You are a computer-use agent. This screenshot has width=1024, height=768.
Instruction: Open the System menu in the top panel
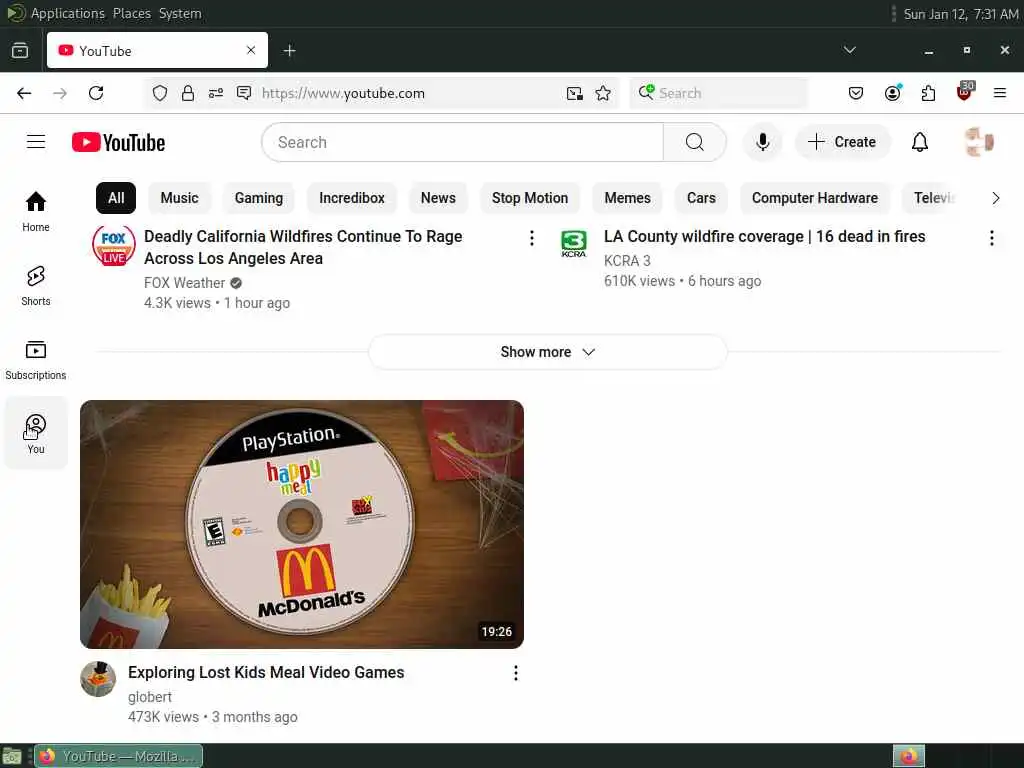(180, 14)
